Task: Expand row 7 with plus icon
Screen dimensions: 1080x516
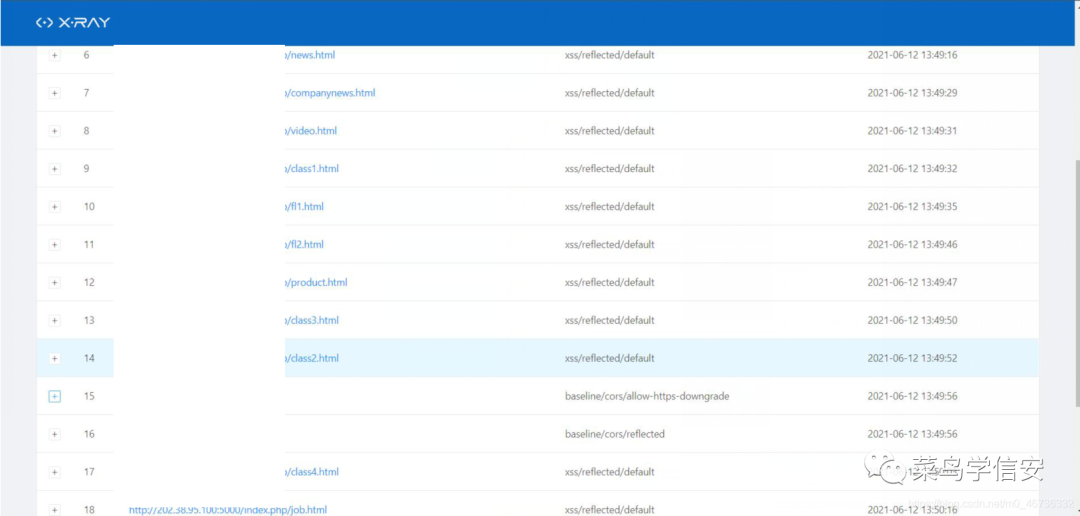Action: point(55,93)
